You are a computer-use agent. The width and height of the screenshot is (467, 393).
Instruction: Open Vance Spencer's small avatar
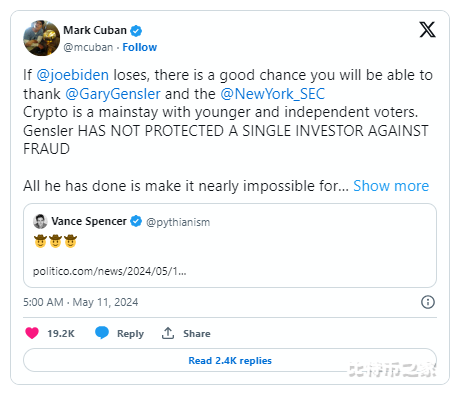pyautogui.click(x=40, y=221)
